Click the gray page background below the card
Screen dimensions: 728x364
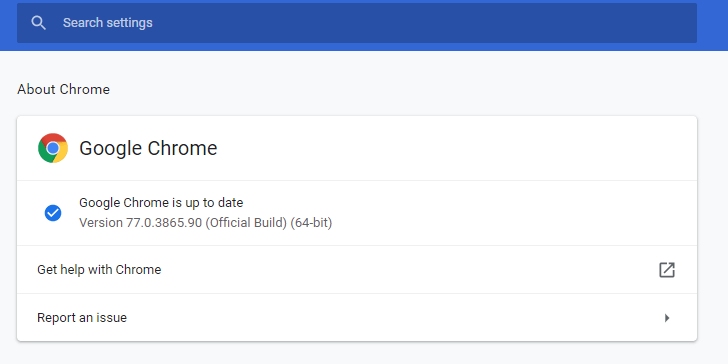(357, 354)
